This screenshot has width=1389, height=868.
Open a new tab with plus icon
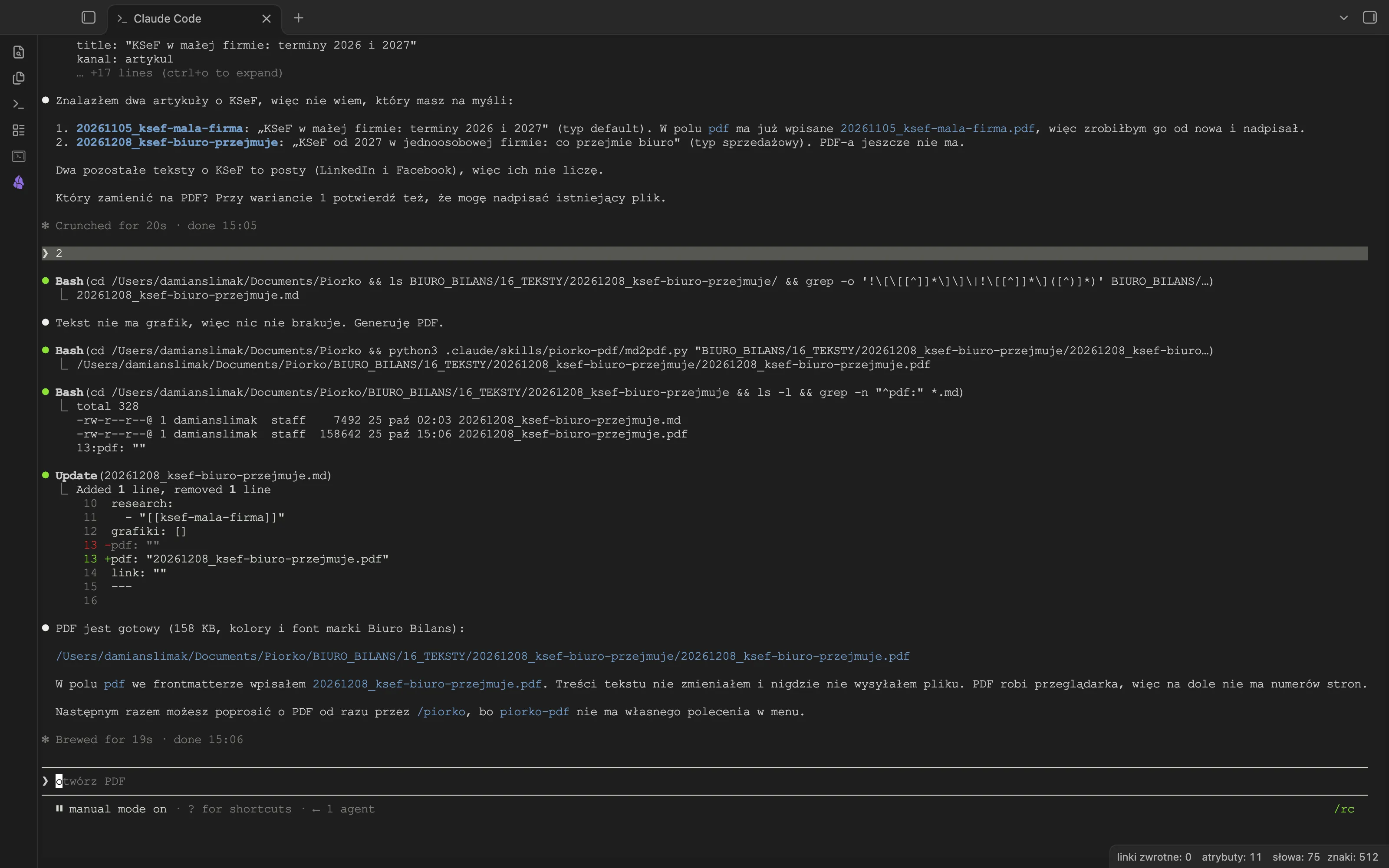299,18
